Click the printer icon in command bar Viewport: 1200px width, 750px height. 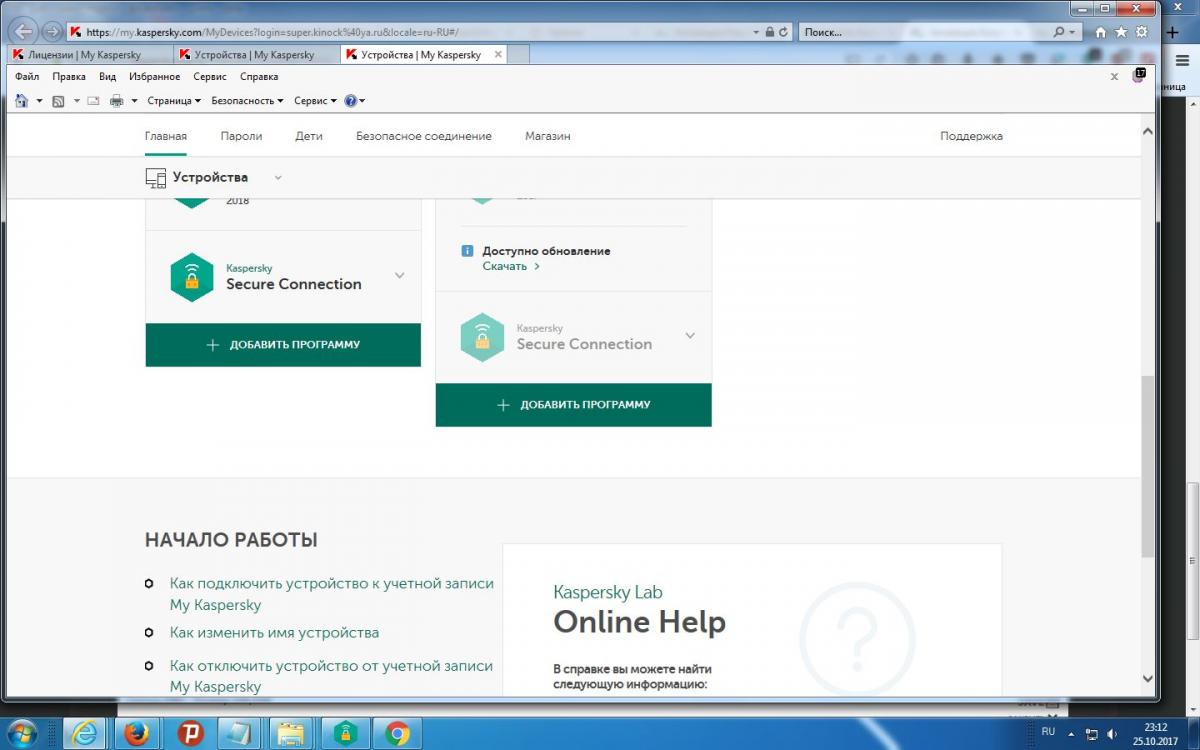(116, 101)
